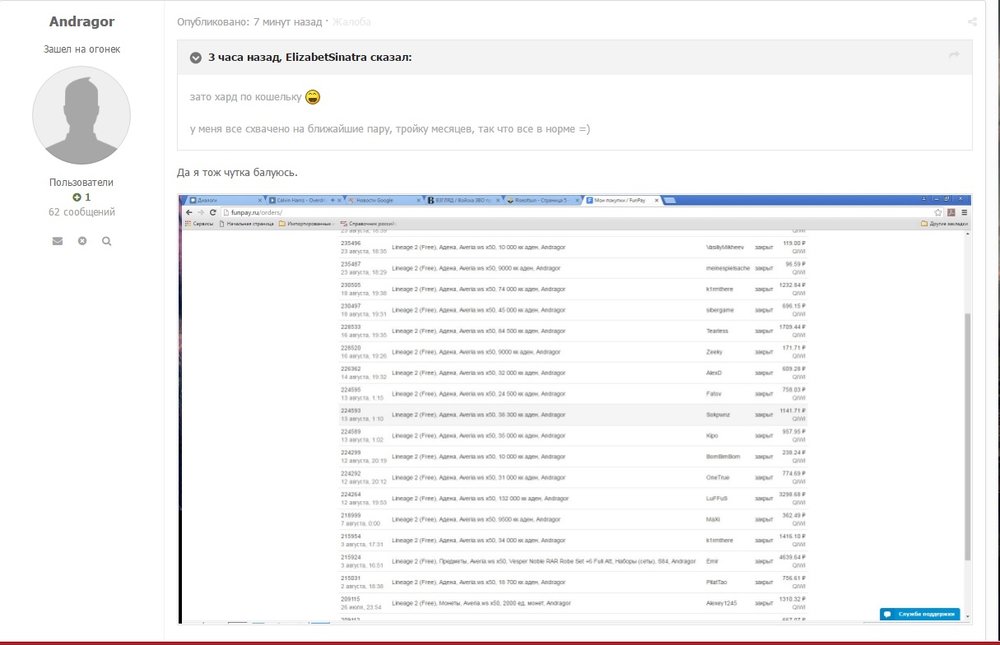Click the circled X ignore icon under the profile
Image resolution: width=1000 pixels, height=645 pixels.
click(x=82, y=241)
